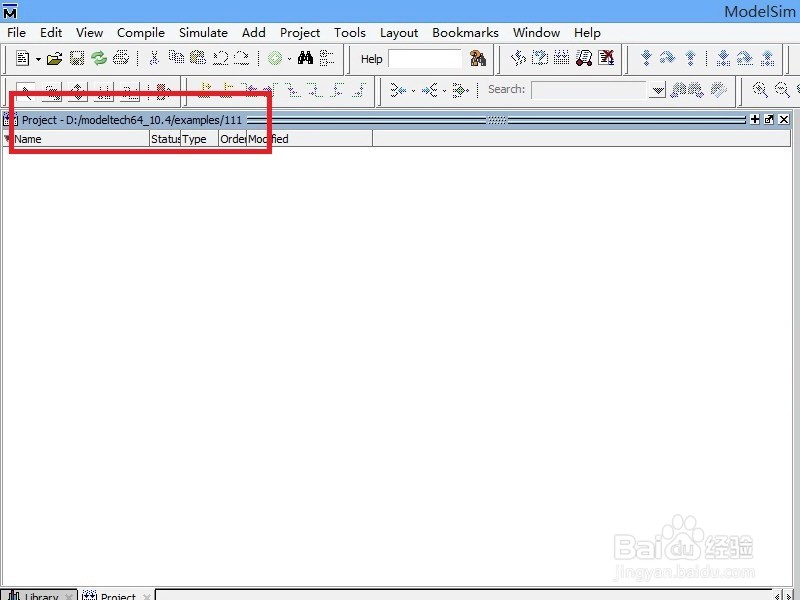Click the Simulate dotted-grid icon
Image resolution: width=800 pixels, height=600 pixels.
562,58
